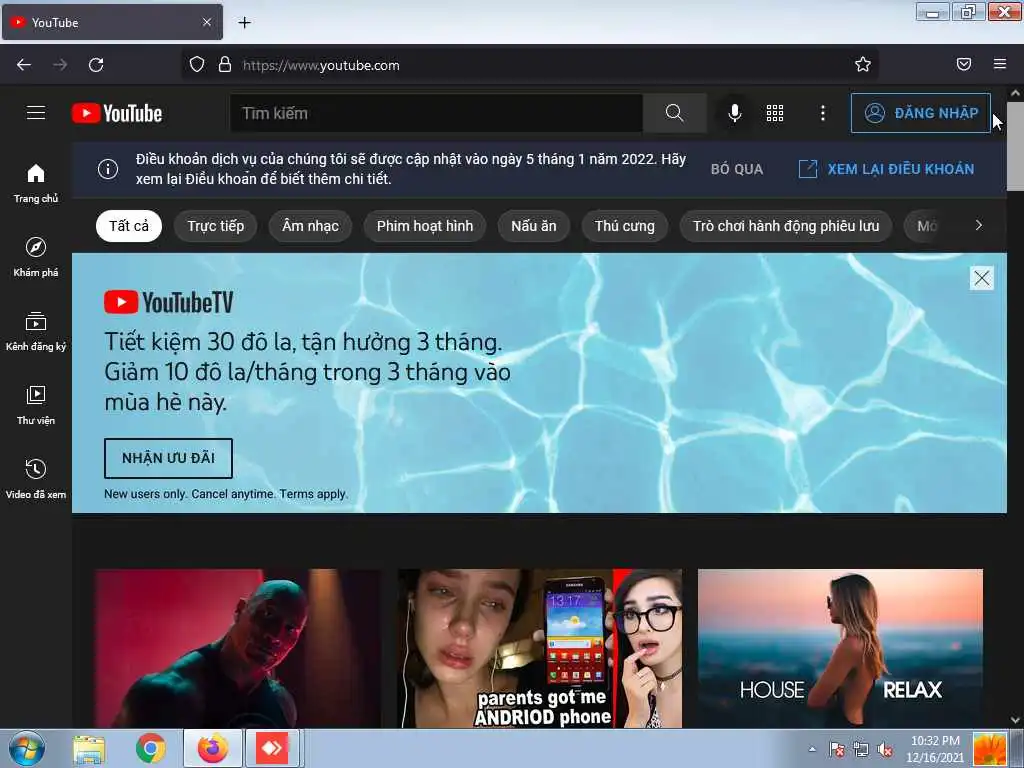Open a new browser tab
Viewport: 1024px width, 768px height.
(244, 23)
